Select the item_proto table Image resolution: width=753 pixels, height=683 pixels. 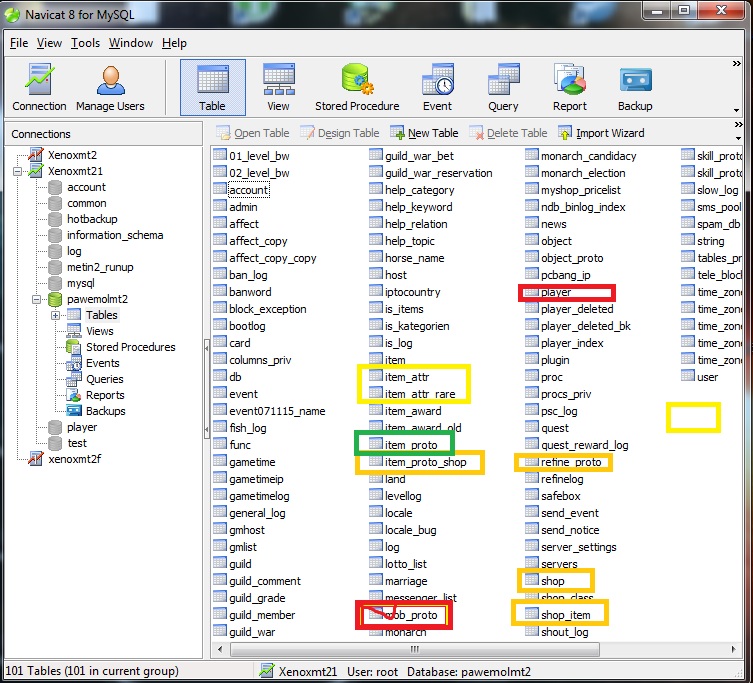click(411, 445)
